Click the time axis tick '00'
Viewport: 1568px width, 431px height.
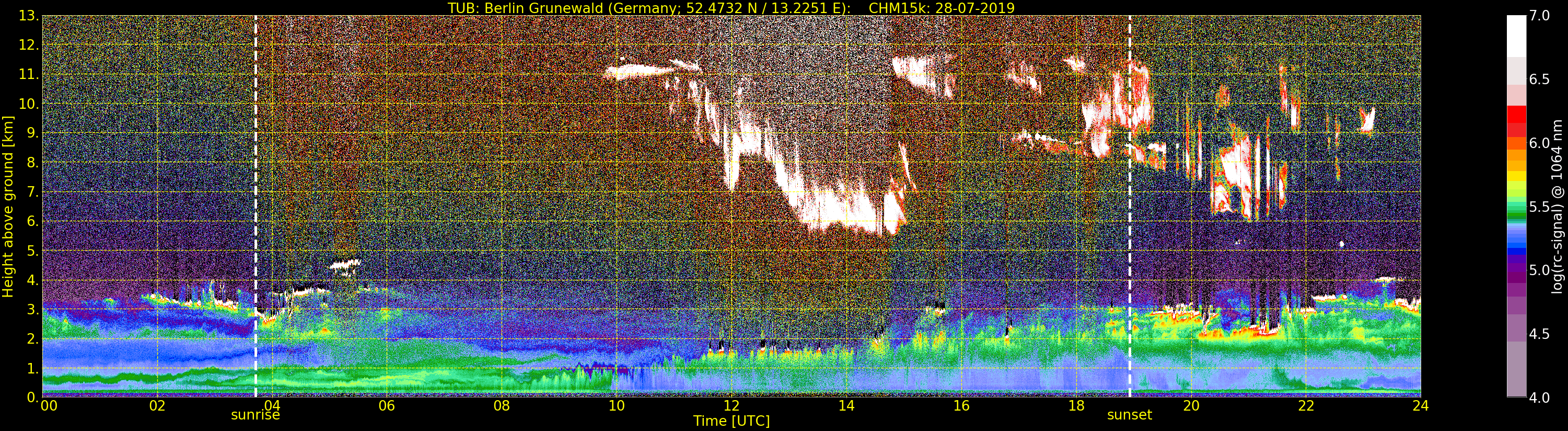49,405
